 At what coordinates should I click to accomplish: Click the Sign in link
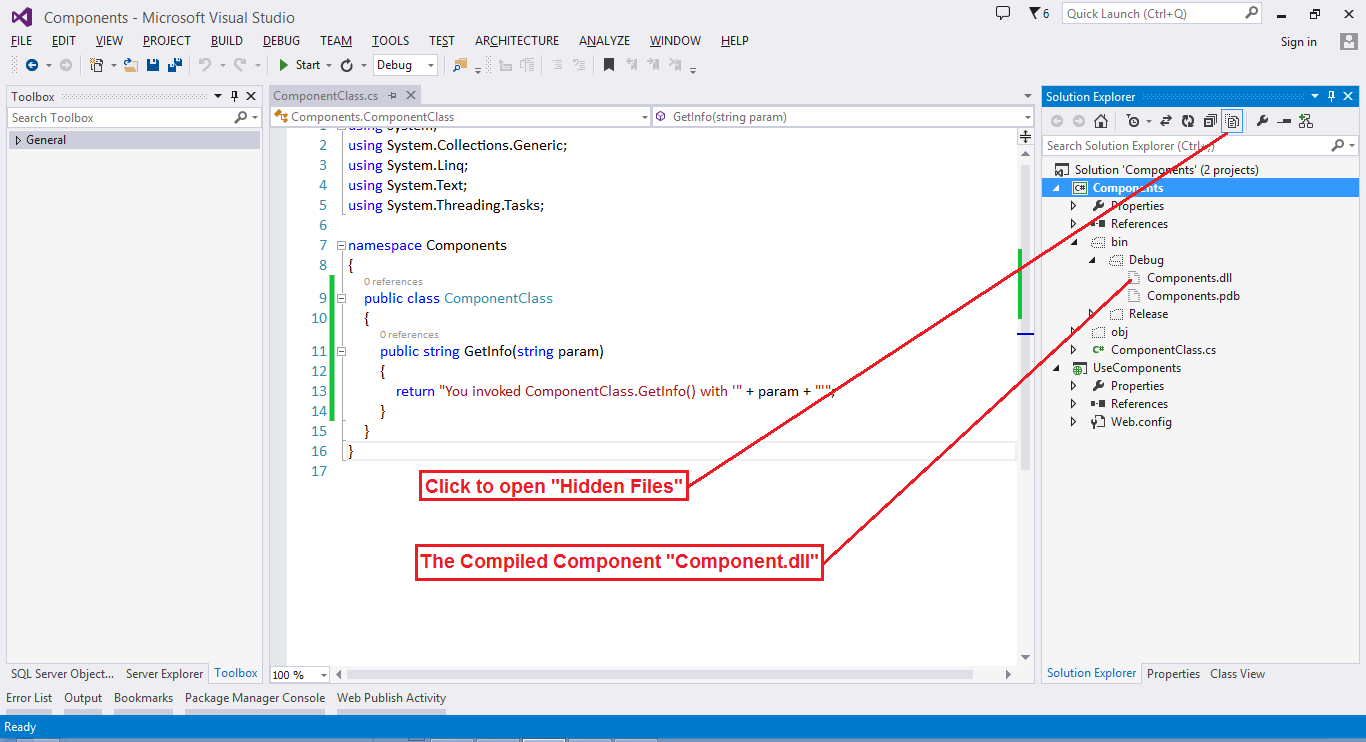[x=1298, y=42]
